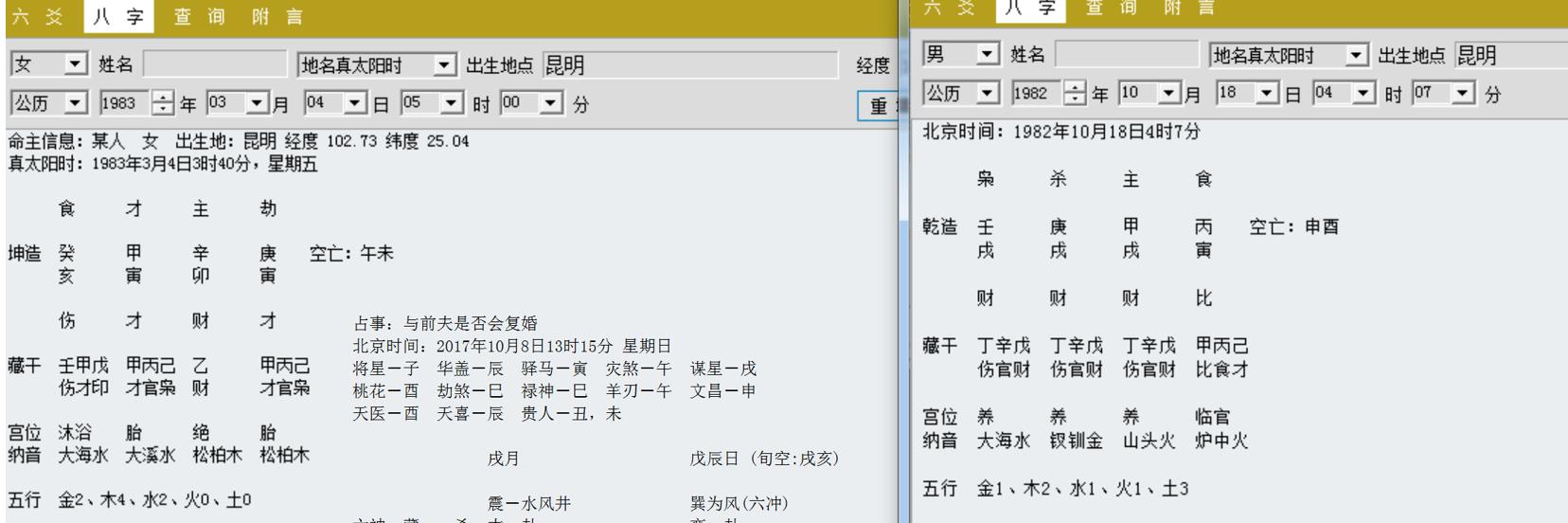The height and width of the screenshot is (523, 1568).
Task: Open the day dropdown showing 18
Action: tap(1266, 94)
